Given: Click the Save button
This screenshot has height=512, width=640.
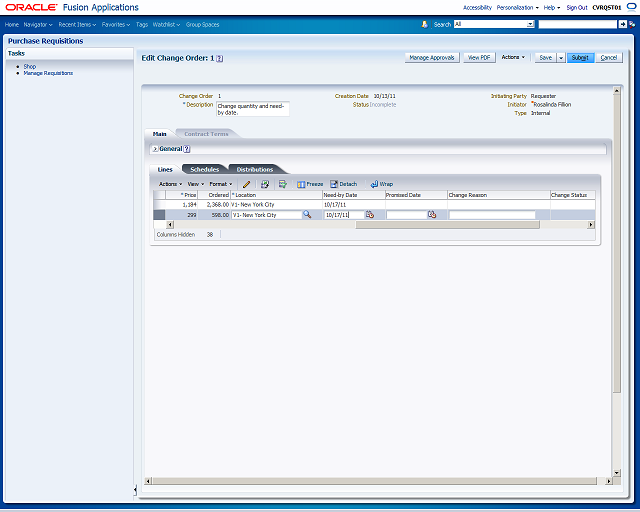Looking at the screenshot, I should (x=546, y=58).
